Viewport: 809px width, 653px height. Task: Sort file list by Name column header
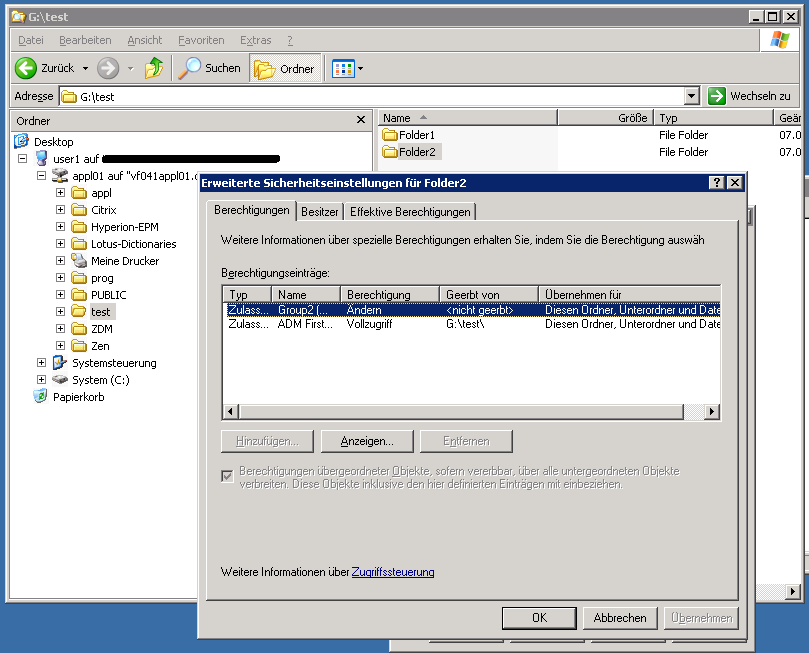coord(468,118)
